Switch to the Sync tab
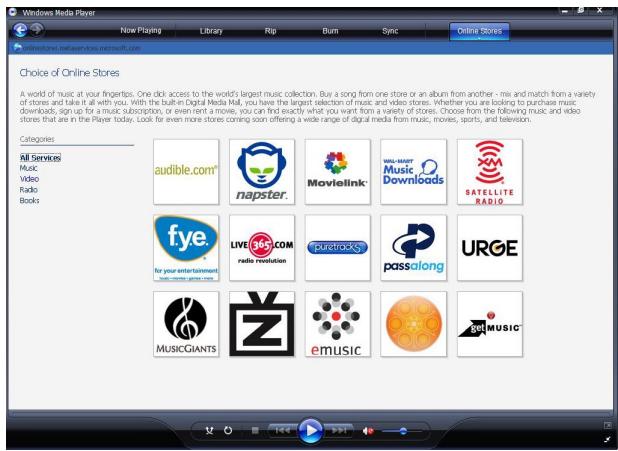Screen dimensions: 618x451 [x=390, y=31]
